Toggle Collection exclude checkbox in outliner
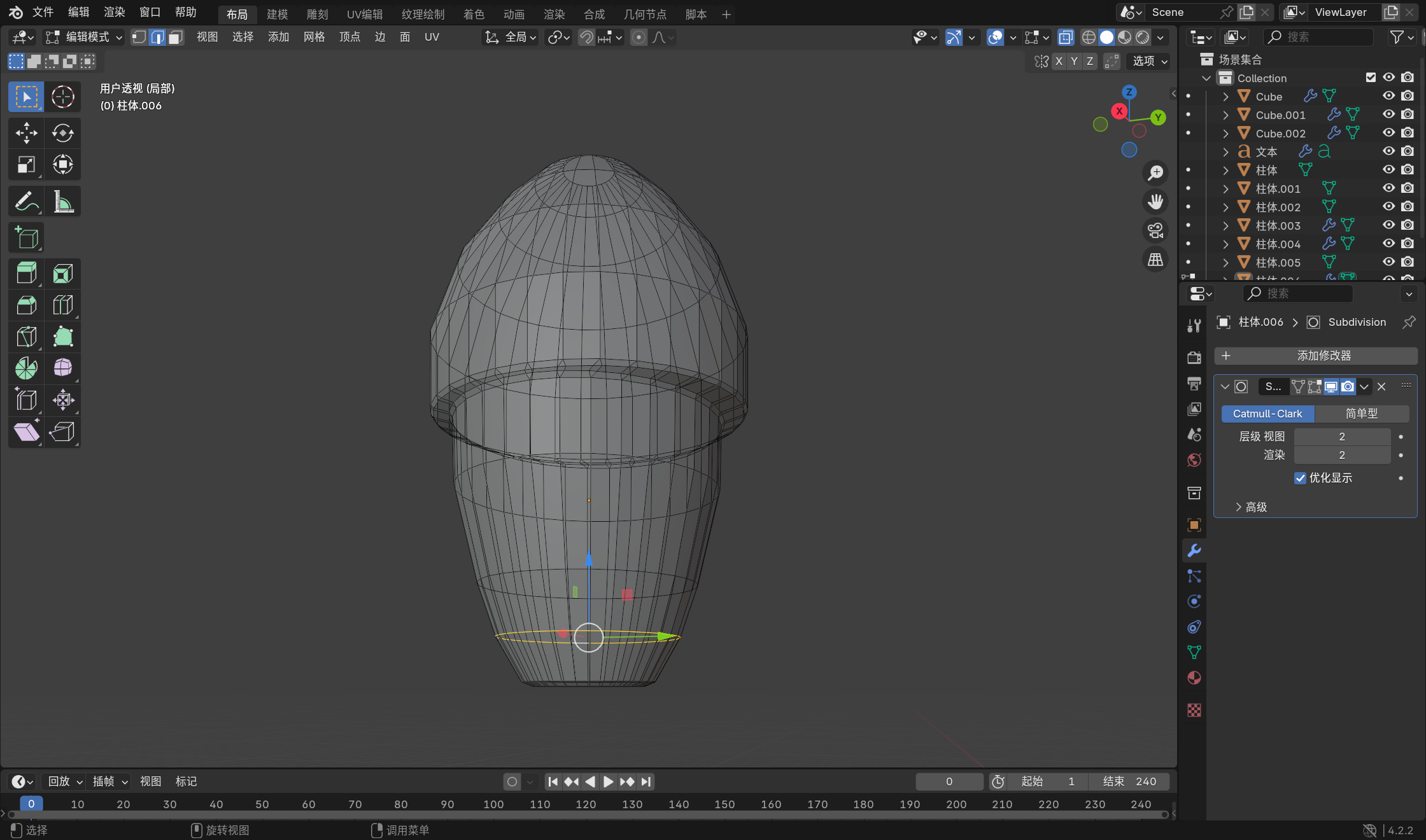Screen dimensions: 1426x840 coord(1371,78)
